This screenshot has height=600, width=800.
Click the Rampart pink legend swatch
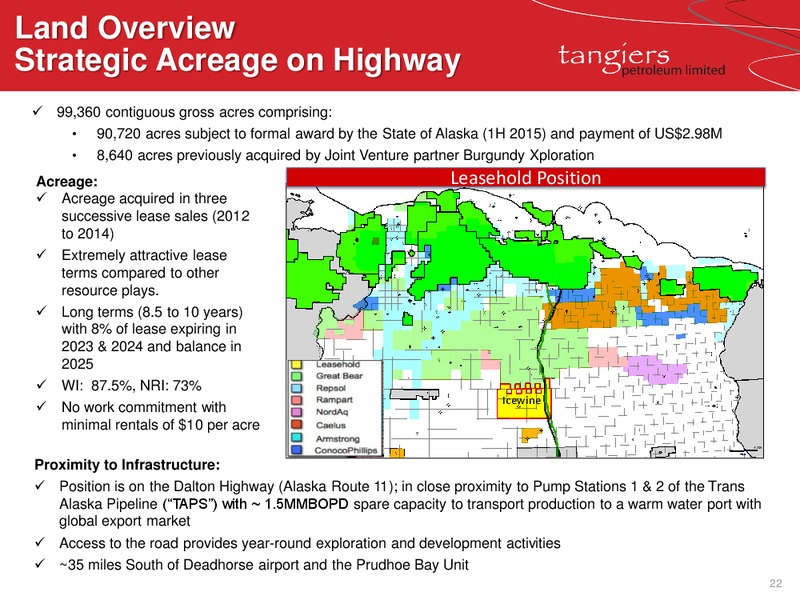[295, 400]
